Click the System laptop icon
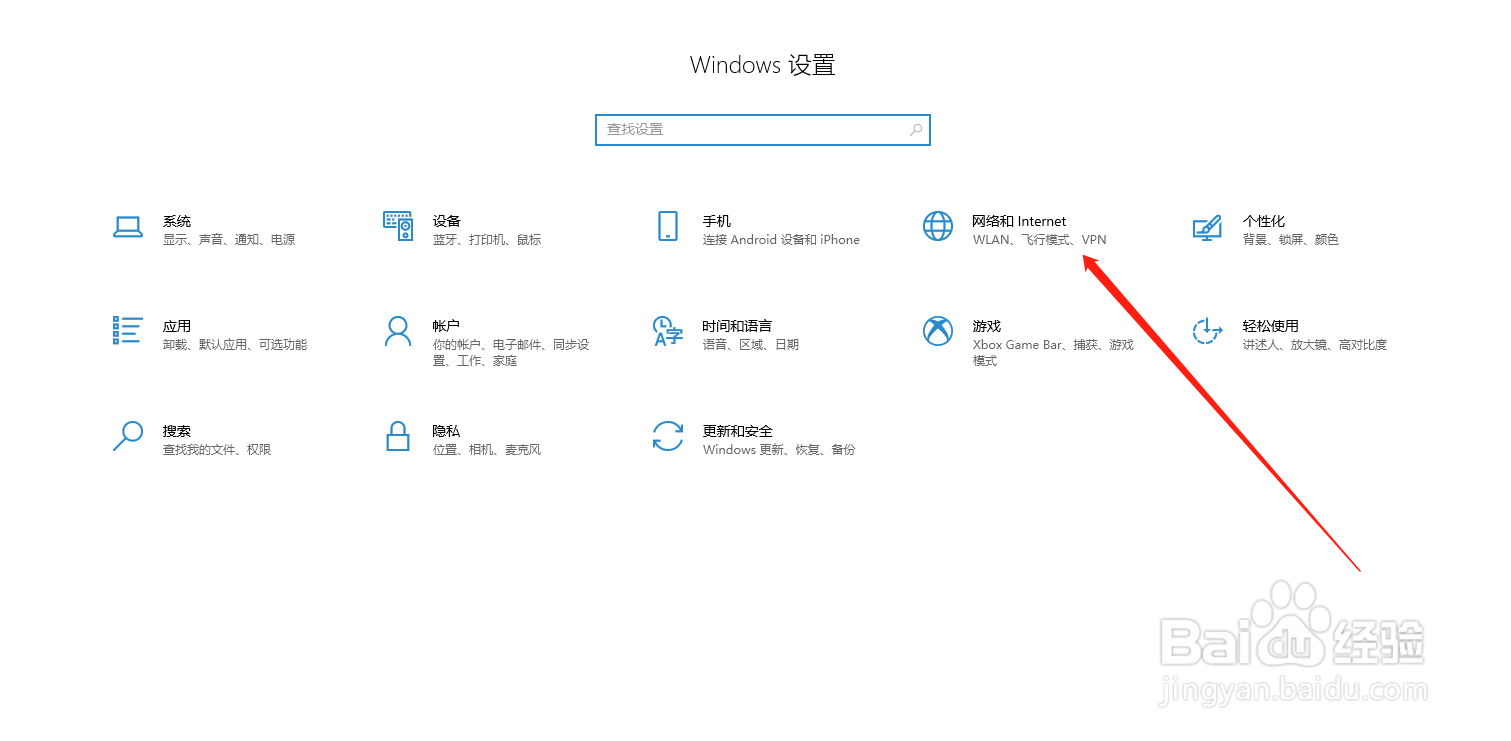 [x=127, y=227]
